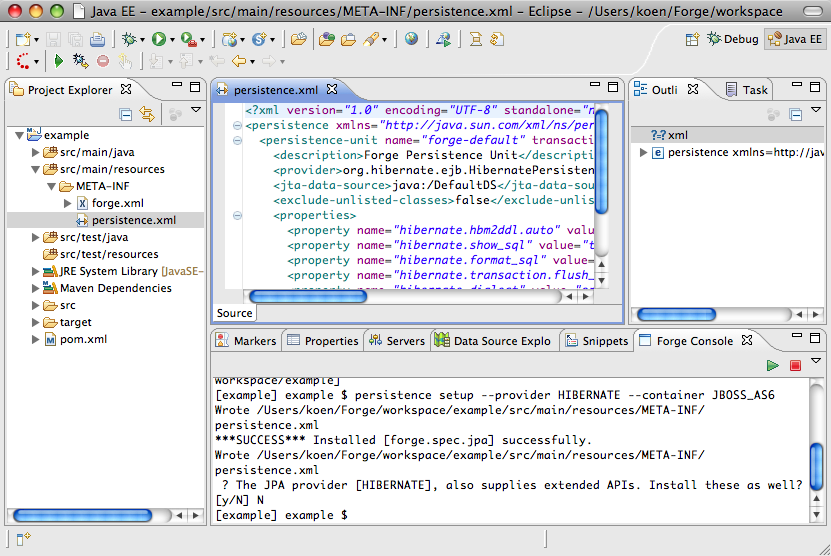The image size is (831, 556).
Task: Select pom.xml in Project Explorer
Action: (76, 339)
